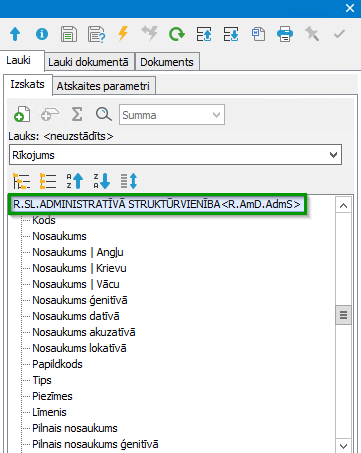361x453 pixels.
Task: Select R.SL.ADMINISTRATĪVĀ STRUKTŪRVIENĪBA tree node
Action: 157,204
